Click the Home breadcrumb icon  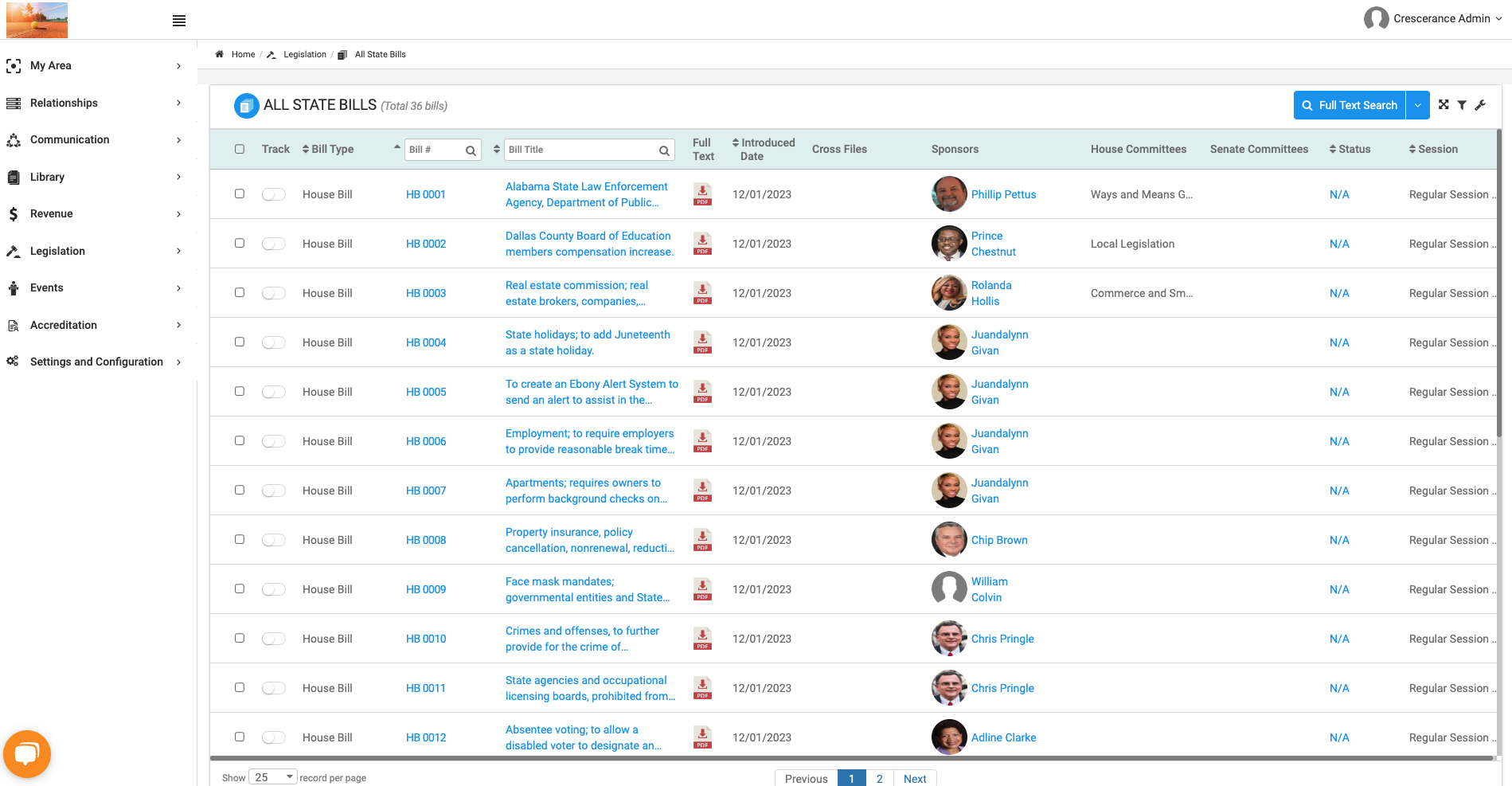tap(220, 54)
